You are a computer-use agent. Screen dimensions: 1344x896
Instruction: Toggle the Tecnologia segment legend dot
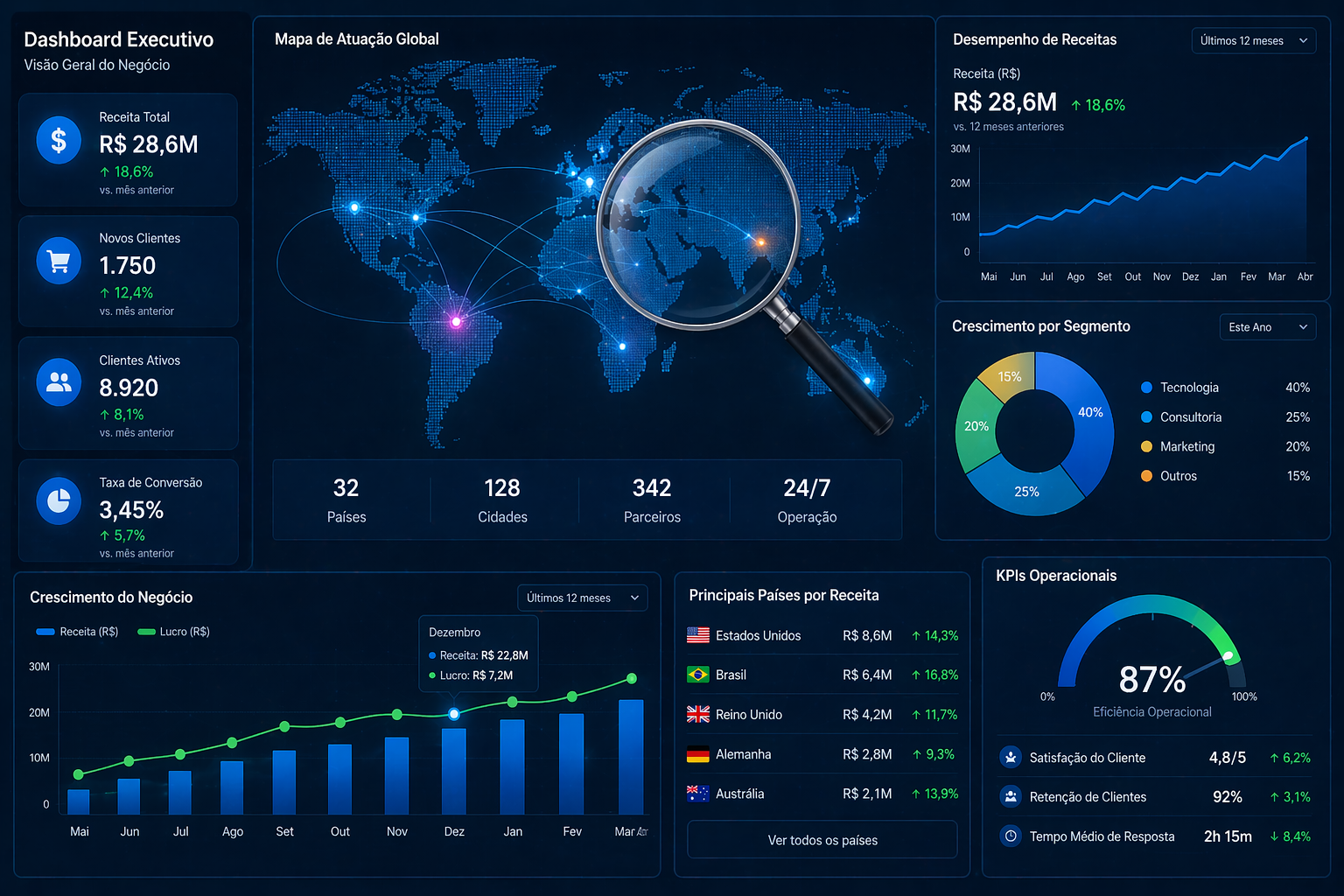[x=1146, y=388]
